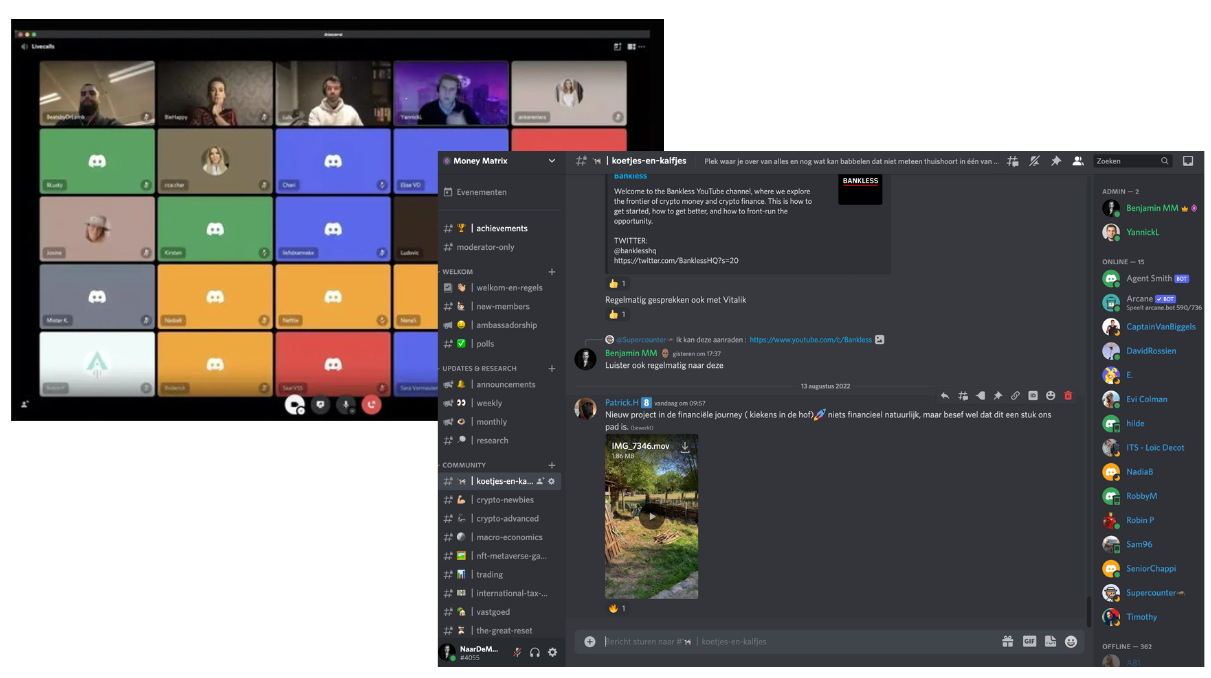Screen dimensions: 1211x678
Task: Open the achievements channel
Action: (x=500, y=228)
